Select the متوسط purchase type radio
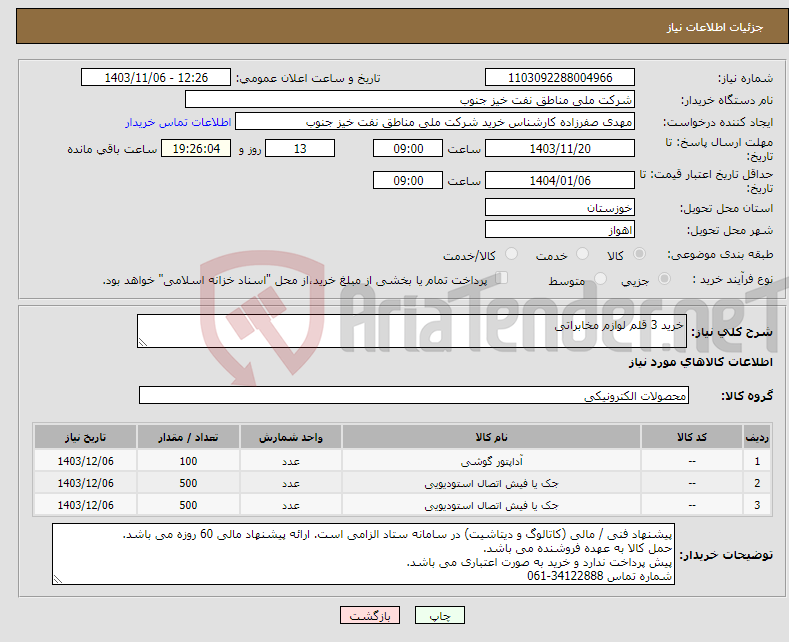Viewport: 789px width, 642px height. point(600,279)
